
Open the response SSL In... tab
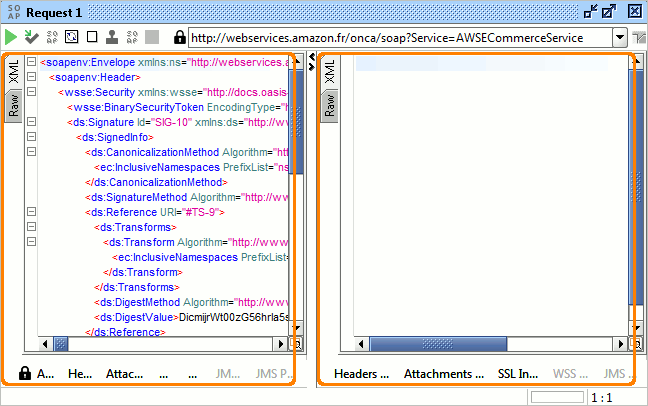(x=518, y=374)
